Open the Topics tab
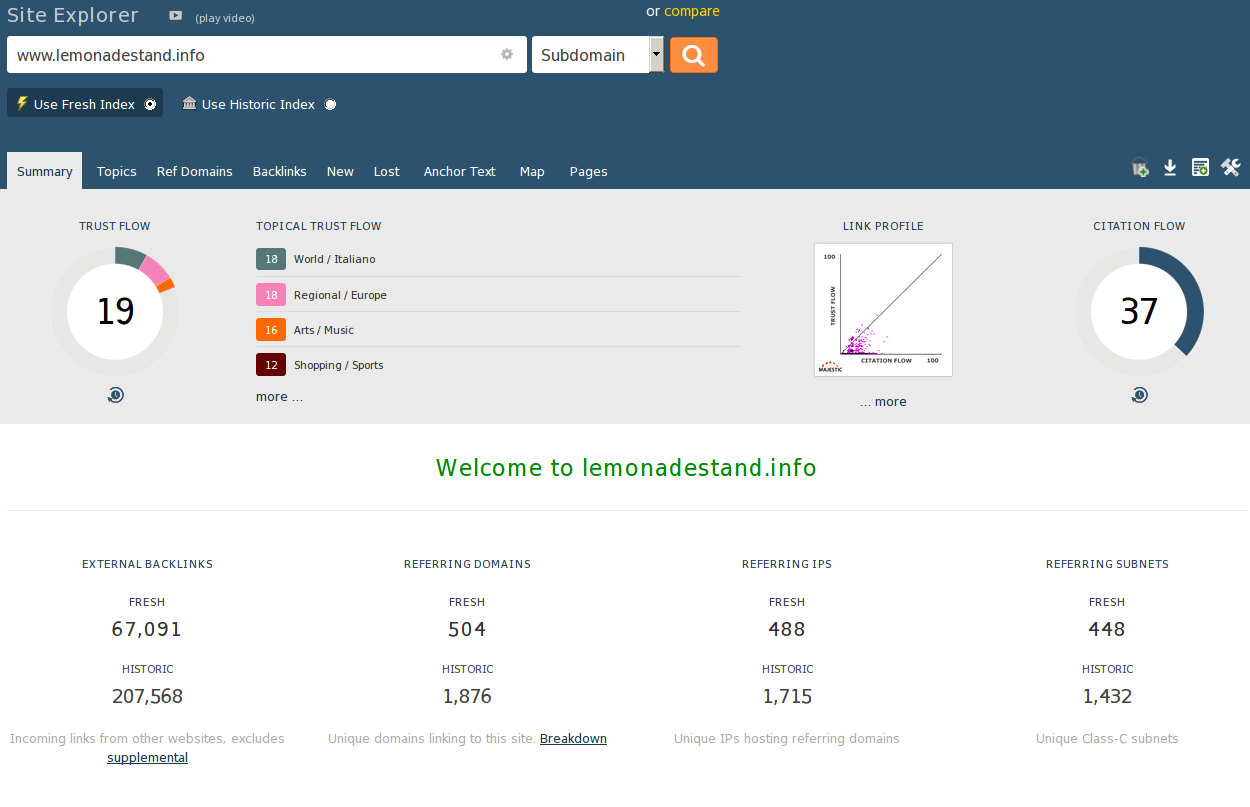Screen dimensions: 1250x807 coord(117,171)
